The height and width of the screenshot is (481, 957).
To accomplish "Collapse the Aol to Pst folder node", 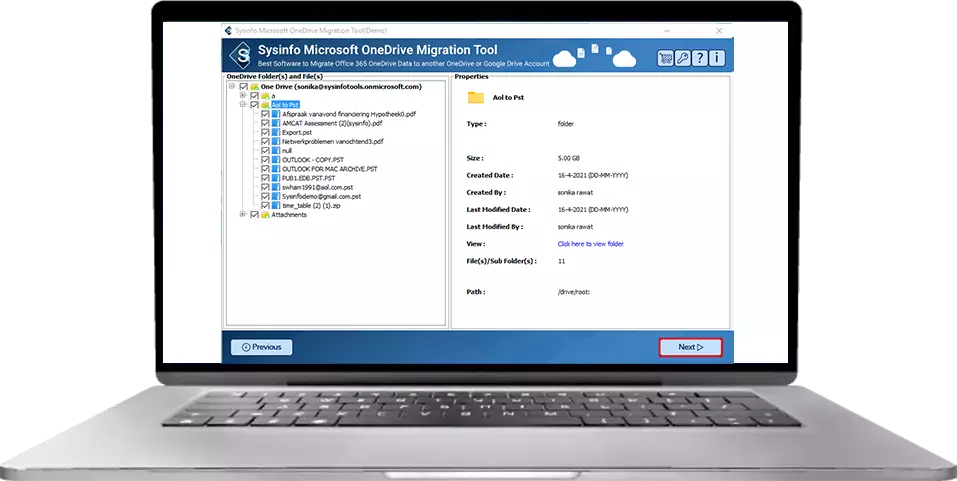I will [243, 105].
